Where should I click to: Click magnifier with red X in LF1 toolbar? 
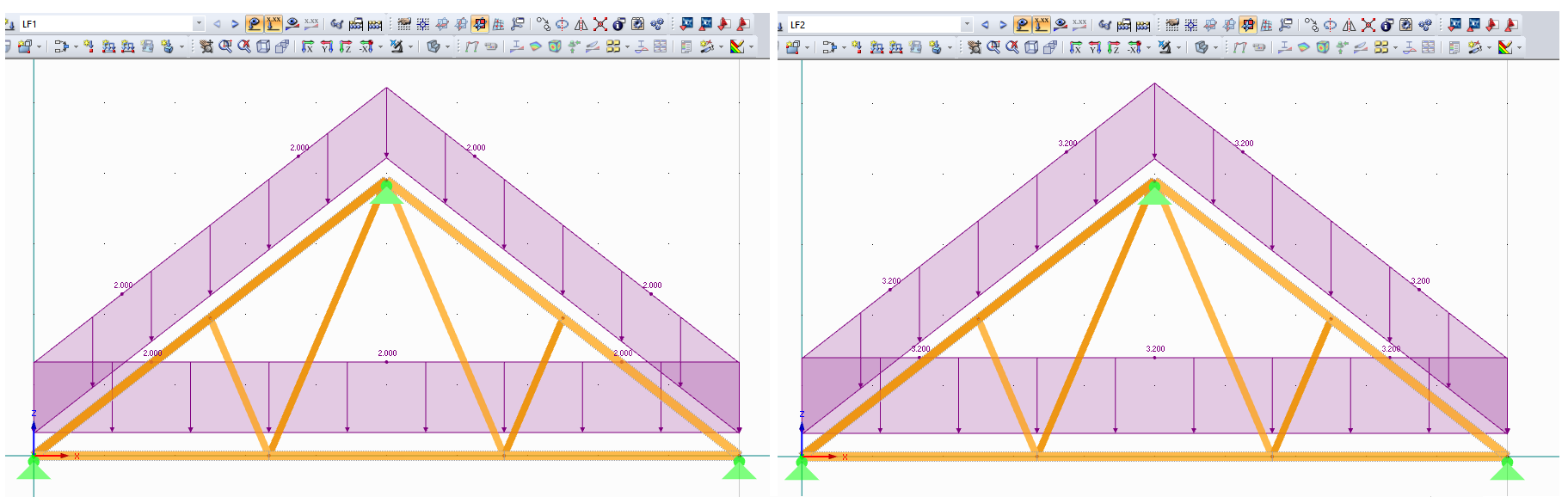(244, 46)
